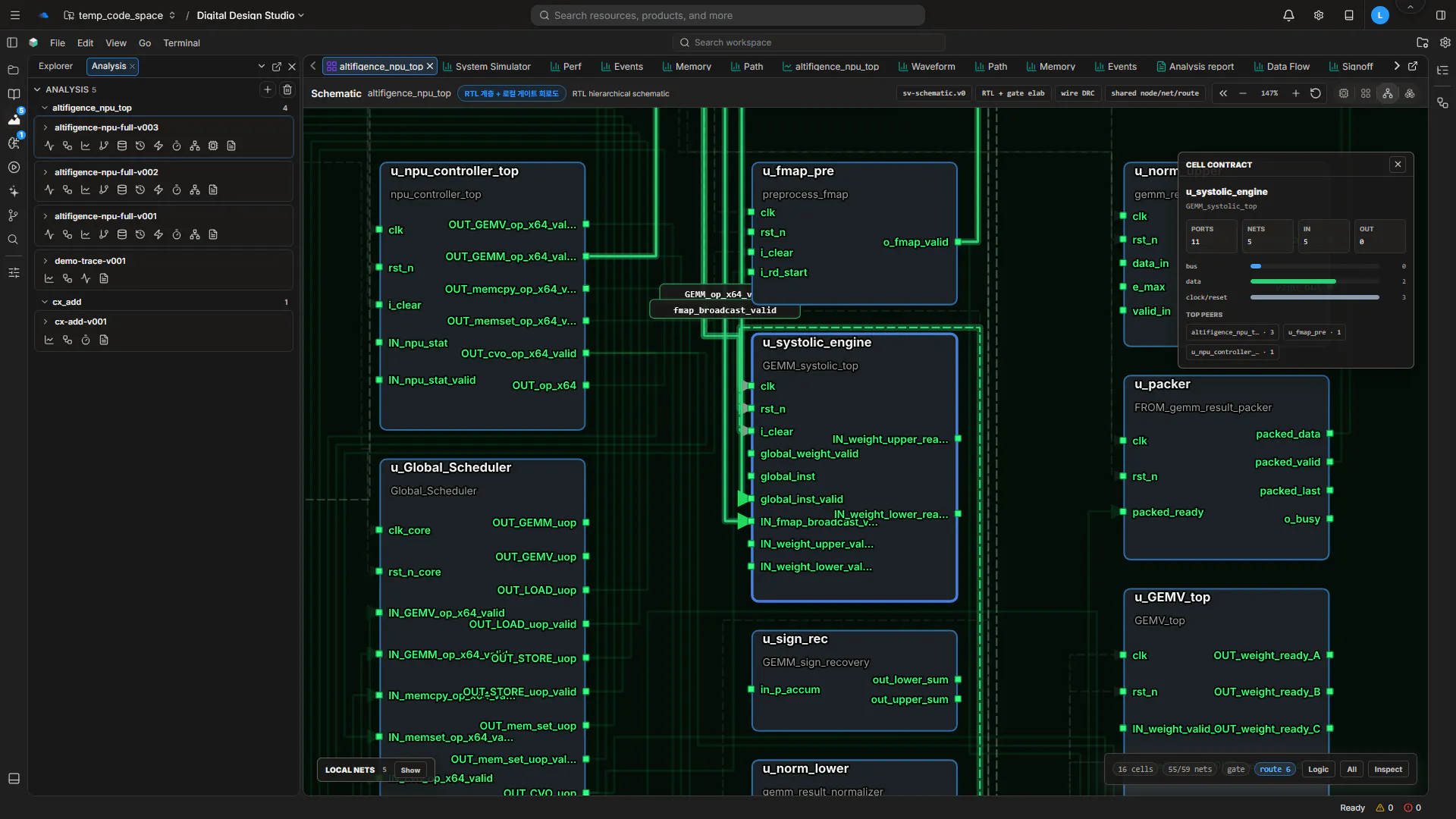Expand altifigence-npu-full-v003 entry
Viewport: 1456px width, 819px height.
point(45,127)
